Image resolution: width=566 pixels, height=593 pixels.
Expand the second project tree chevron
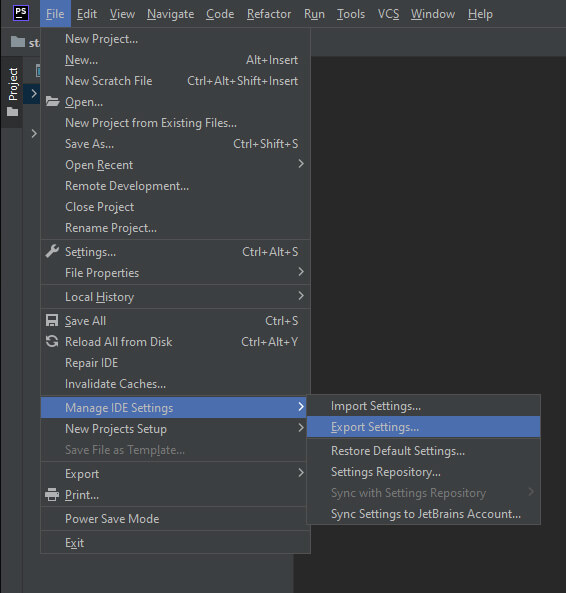pos(34,133)
